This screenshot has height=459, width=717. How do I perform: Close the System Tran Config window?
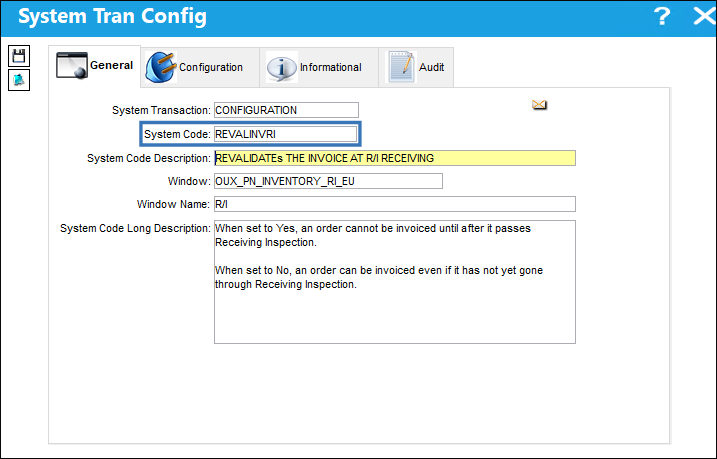[704, 16]
